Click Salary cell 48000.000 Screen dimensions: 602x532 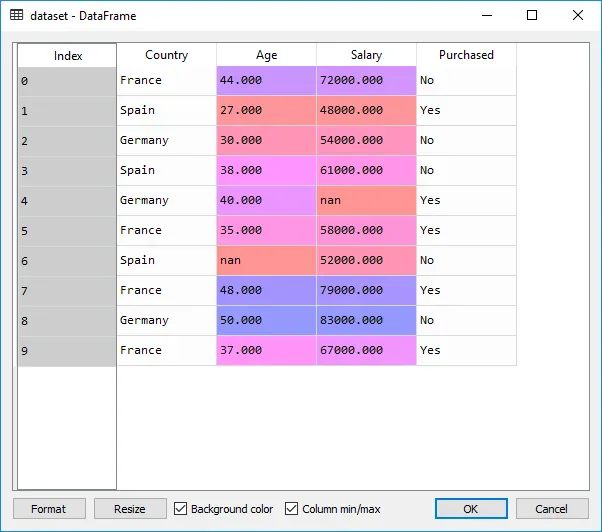[366, 110]
